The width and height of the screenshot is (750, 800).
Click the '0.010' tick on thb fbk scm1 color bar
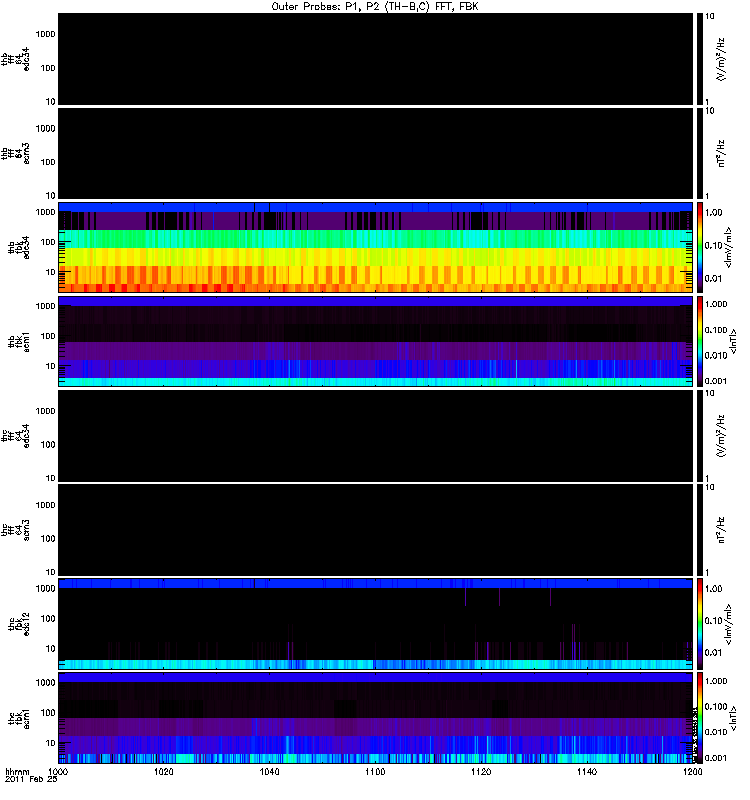pos(716,356)
